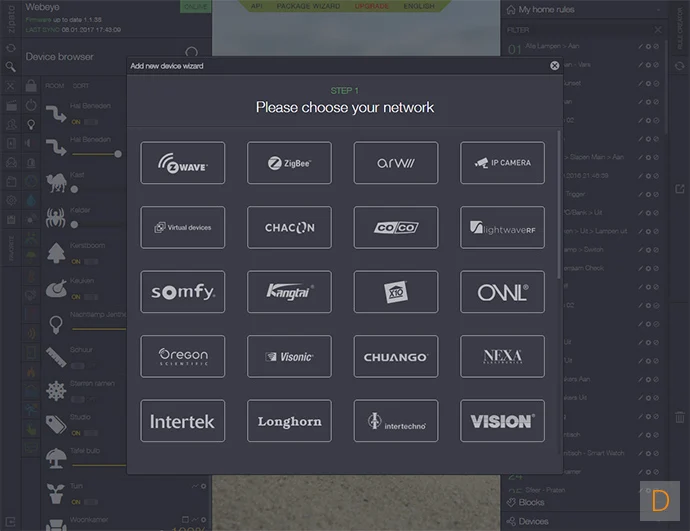690x531 pixels.
Task: Open the search icon in left sidebar
Action: 11,67
